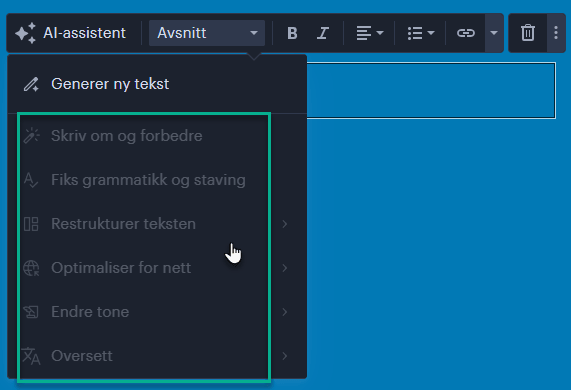Expand the Endre tone submenu arrow
The height and width of the screenshot is (390, 571).
click(285, 312)
